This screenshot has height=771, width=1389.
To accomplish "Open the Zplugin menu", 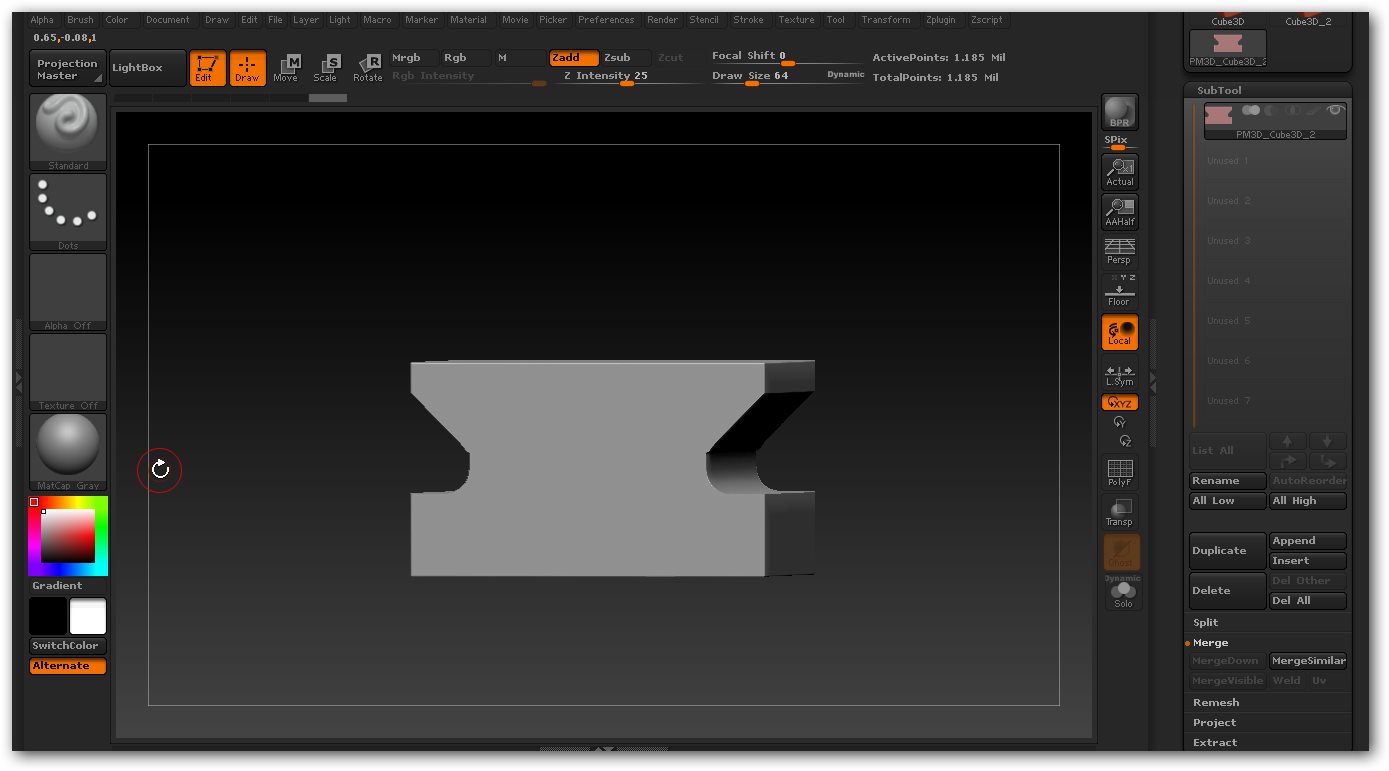I will point(939,20).
